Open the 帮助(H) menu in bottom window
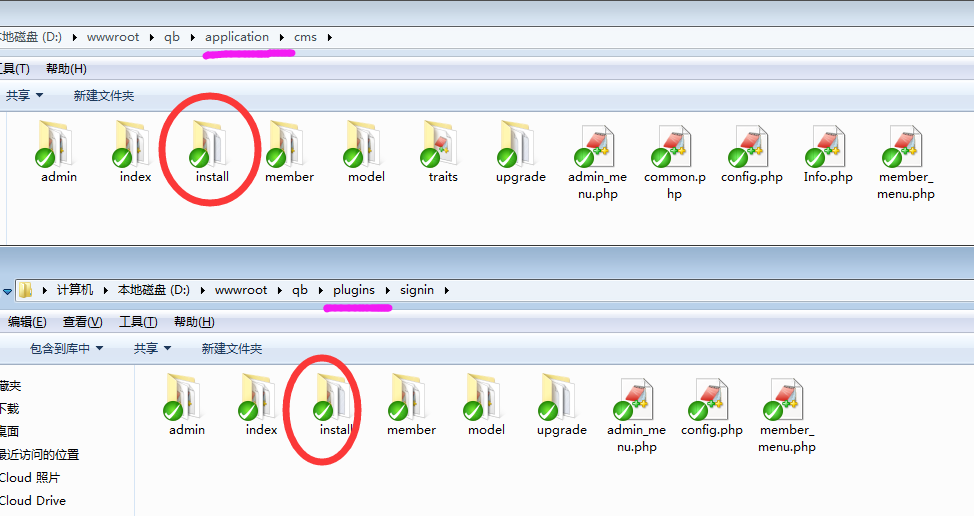Image resolution: width=974 pixels, height=516 pixels. [x=194, y=322]
